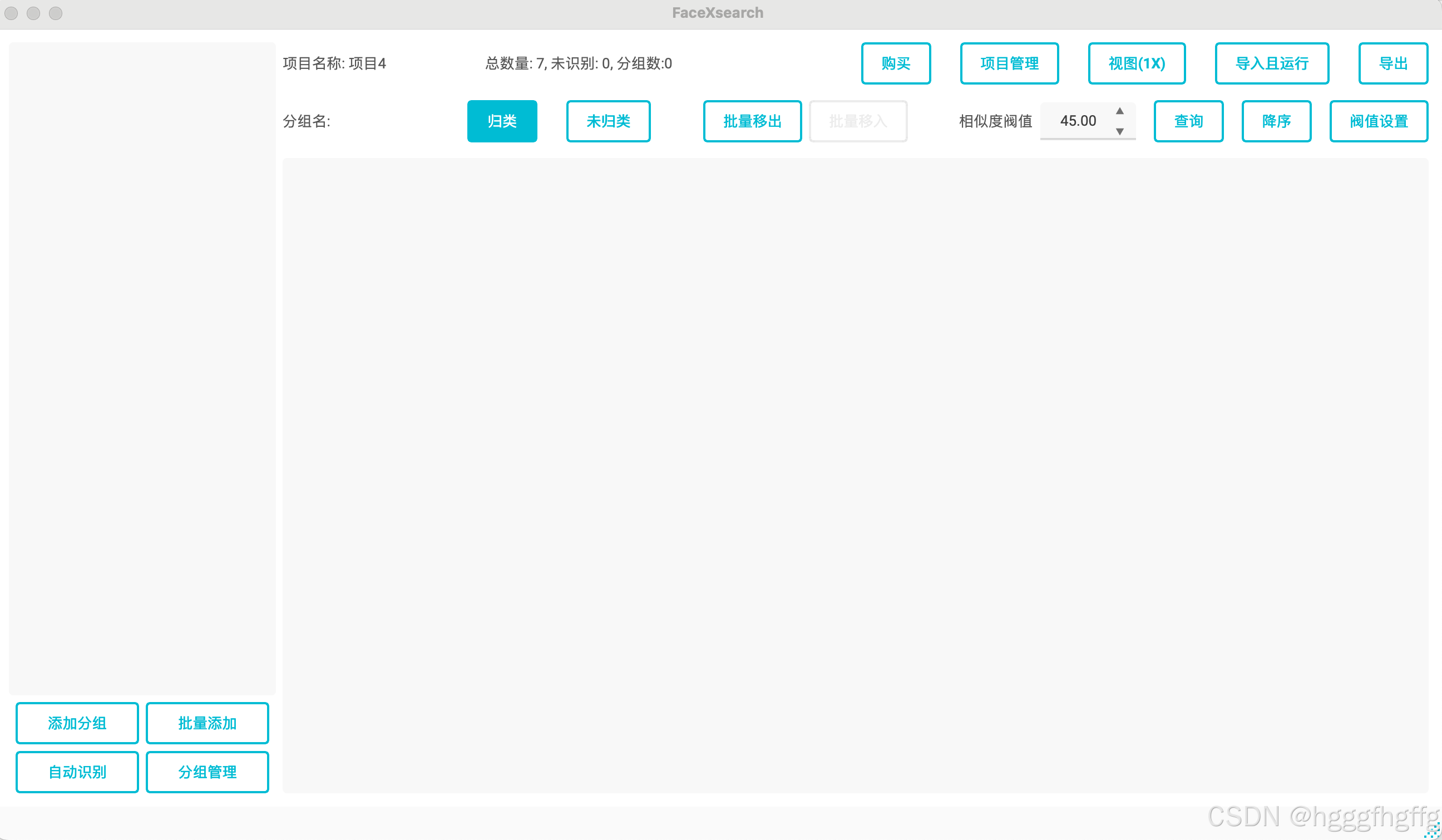This screenshot has height=840, width=1442.
Task: Start 自动识别 auto recognition
Action: point(77,772)
